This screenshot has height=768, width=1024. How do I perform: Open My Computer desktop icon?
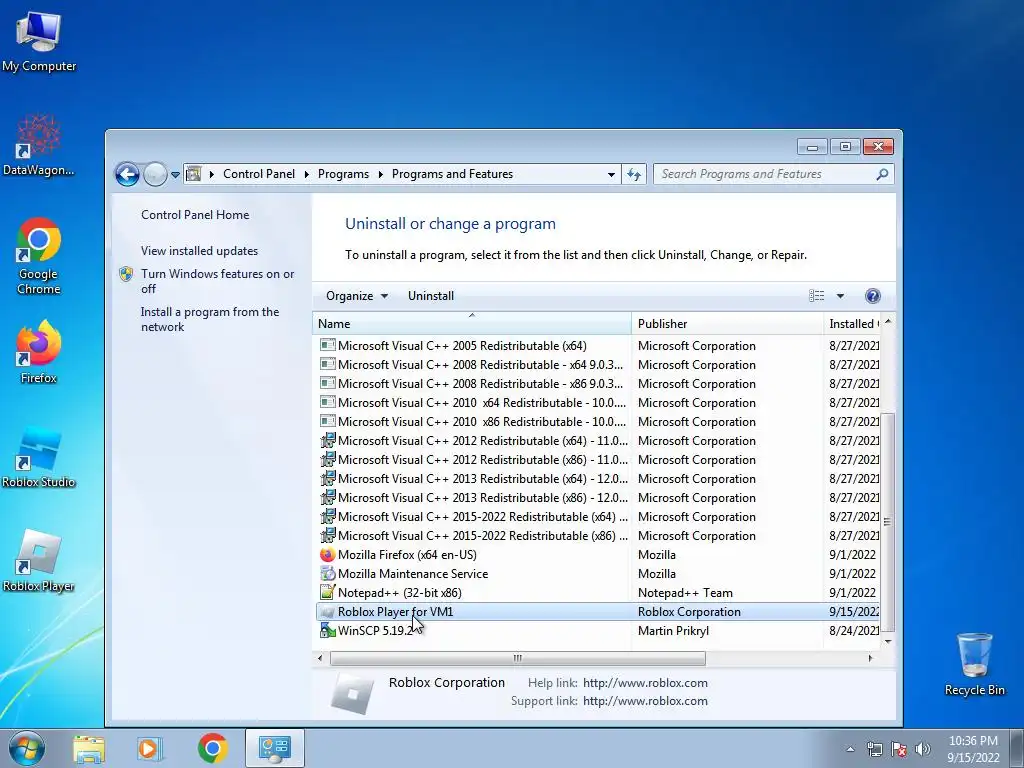point(39,42)
